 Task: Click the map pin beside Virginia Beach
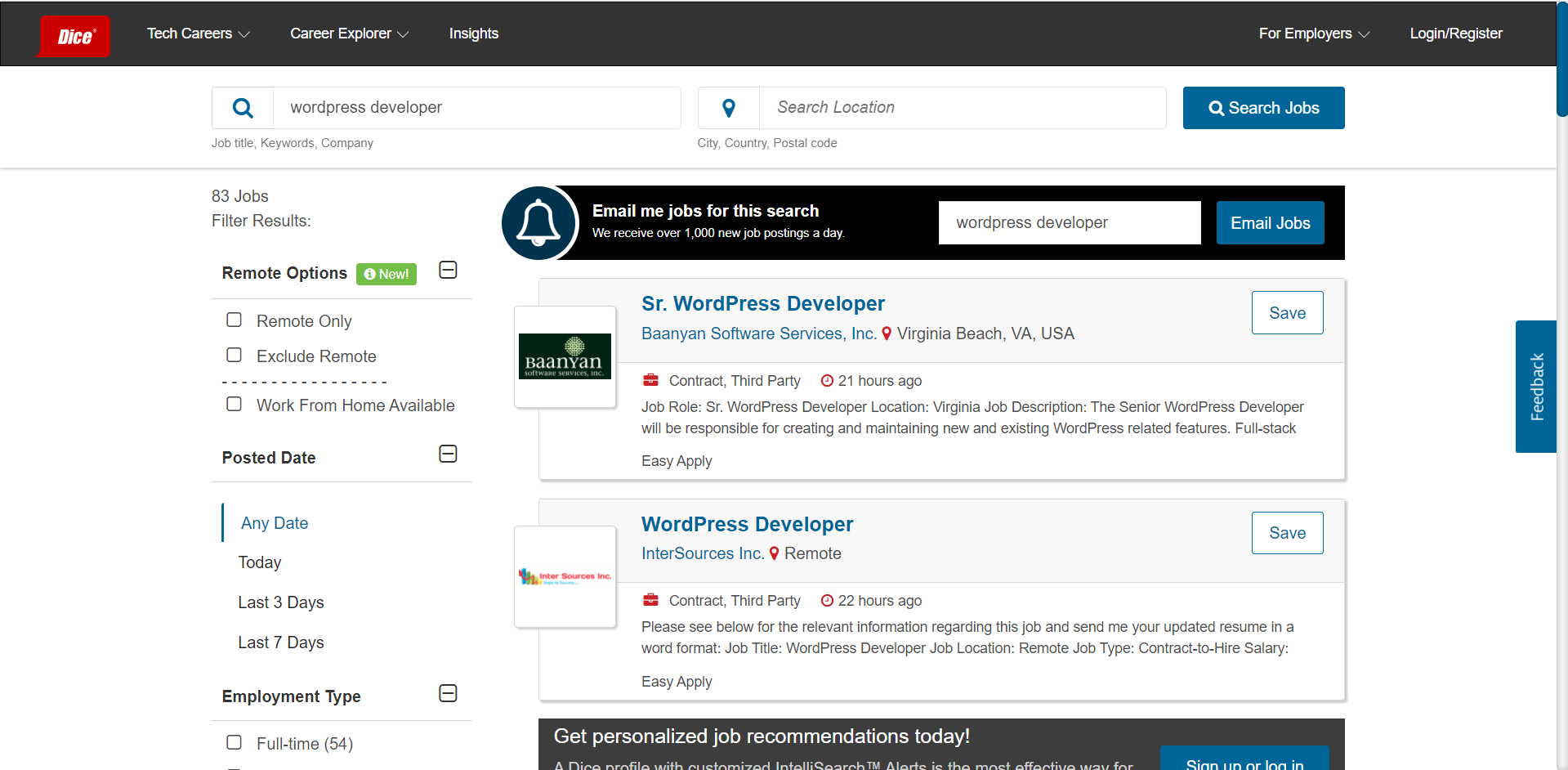point(887,334)
